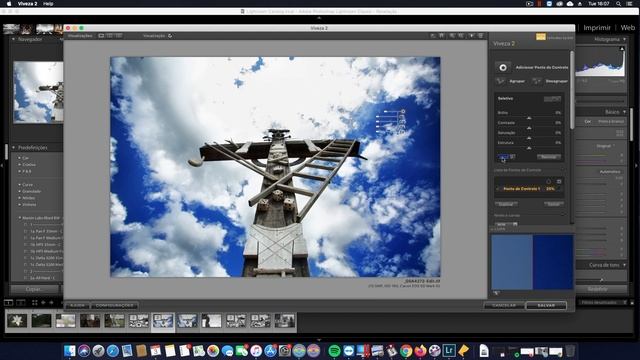The height and width of the screenshot is (360, 640).
Task: Collapse the Curva de tons panel
Action: pyautogui.click(x=624, y=265)
